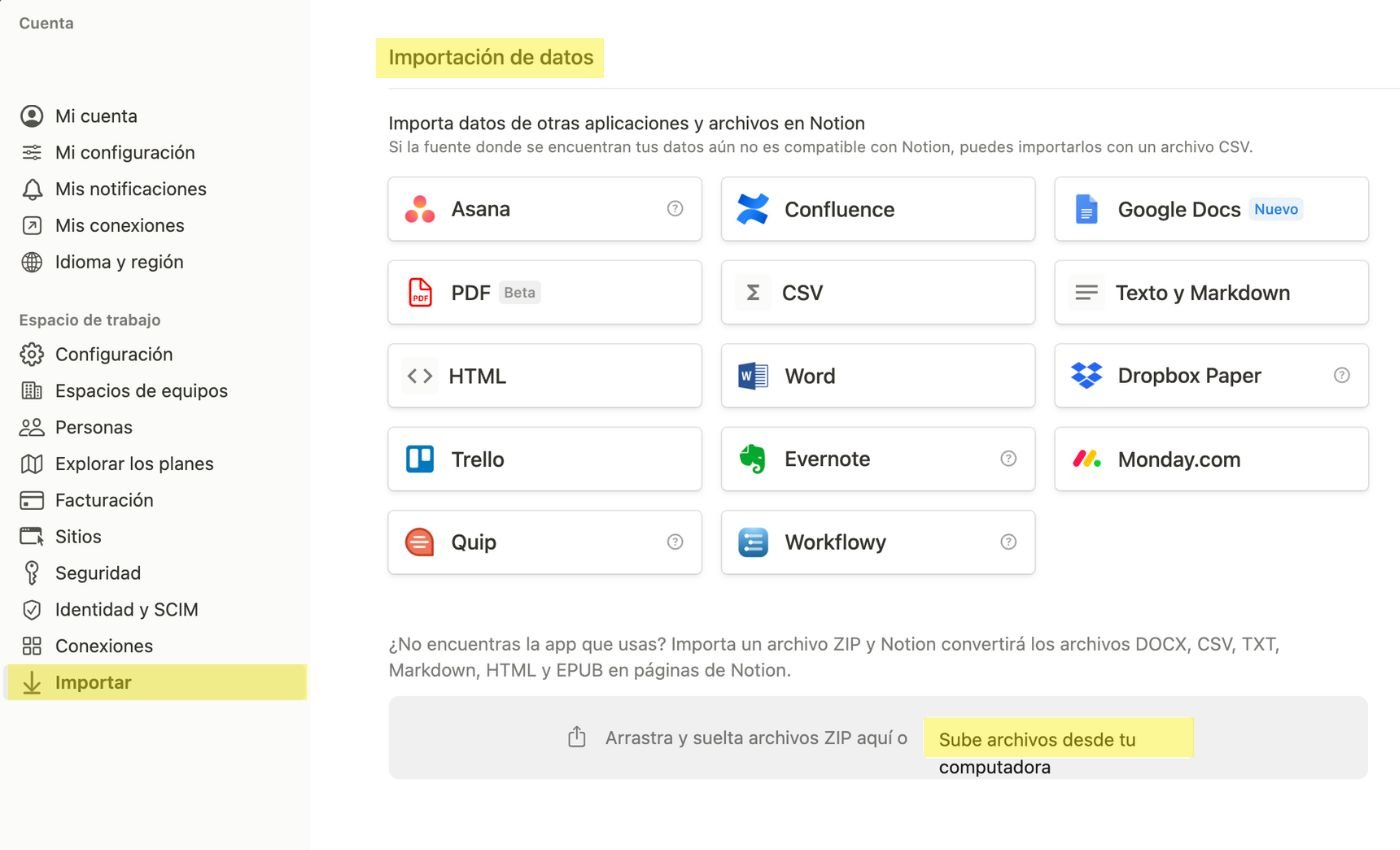This screenshot has height=850, width=1400.
Task: Click the Cuenta section label
Action: (46, 23)
